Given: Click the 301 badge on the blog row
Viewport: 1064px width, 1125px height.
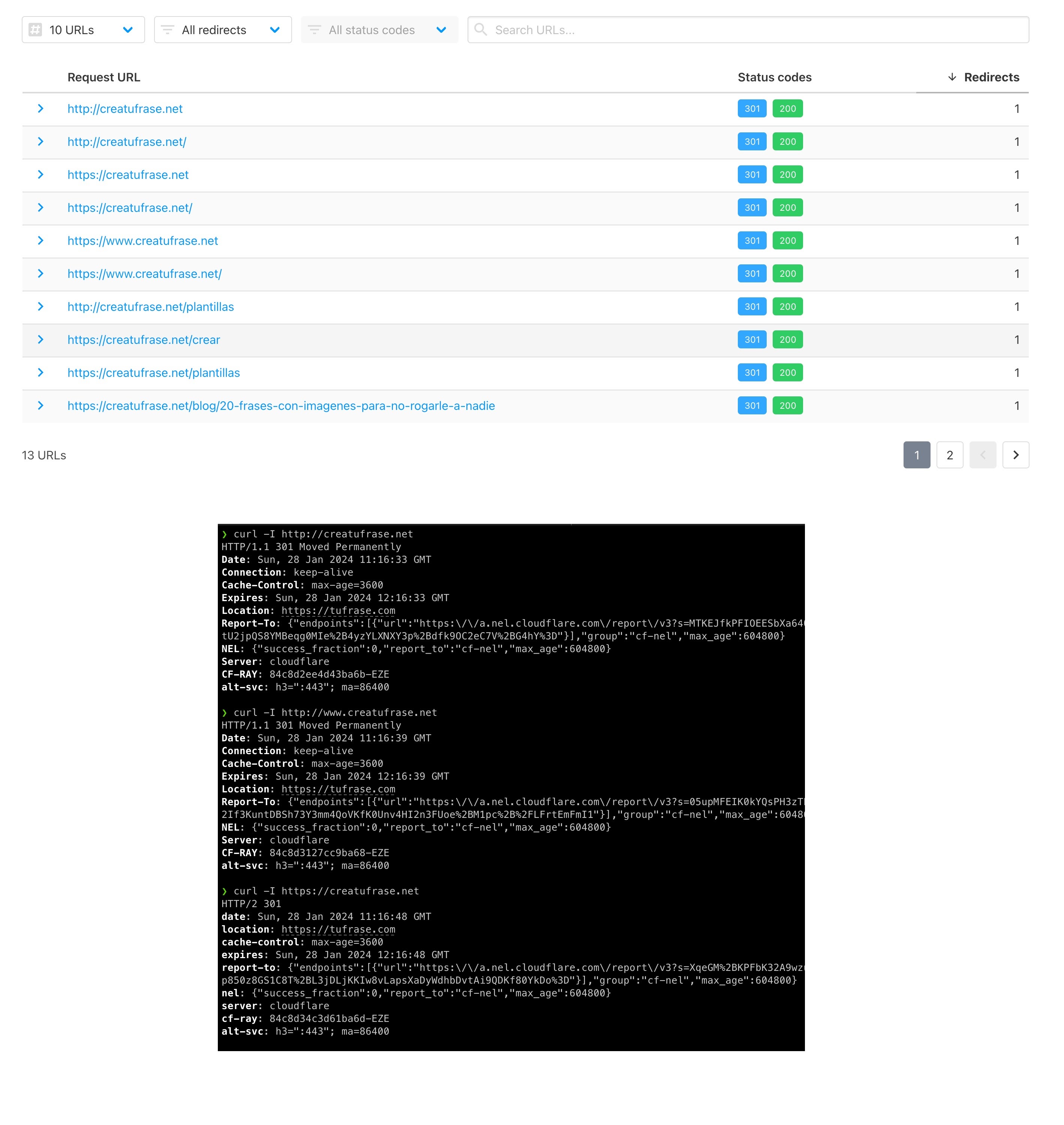Looking at the screenshot, I should click(x=752, y=406).
